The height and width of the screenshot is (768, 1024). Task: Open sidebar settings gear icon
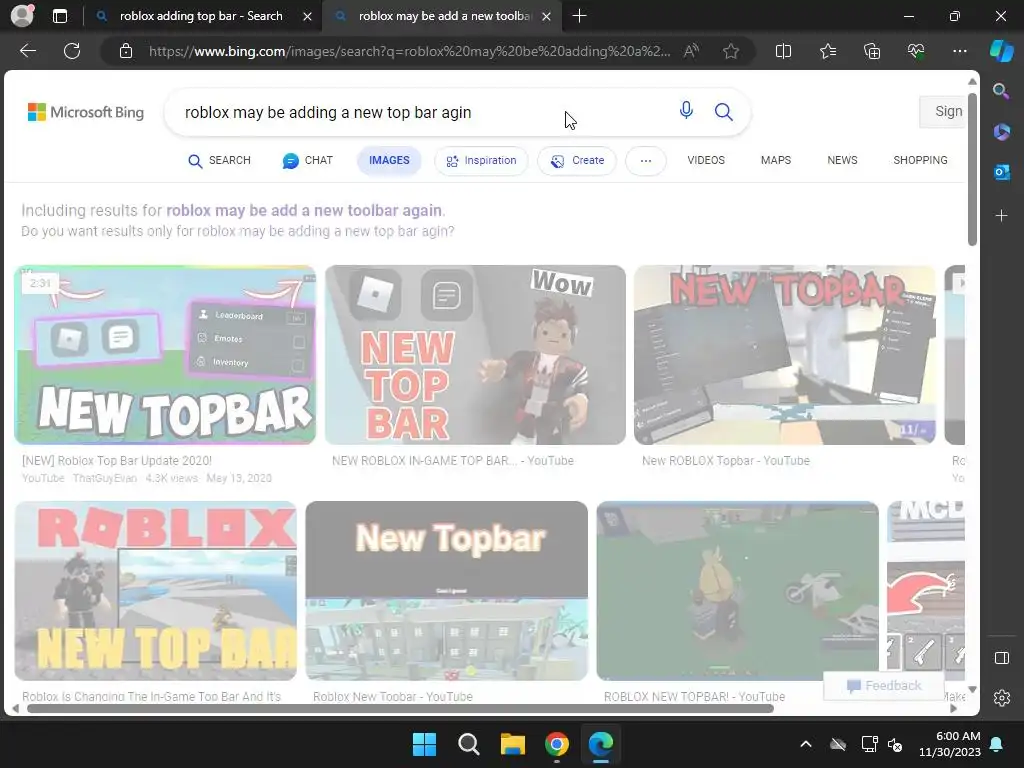[x=1001, y=698]
